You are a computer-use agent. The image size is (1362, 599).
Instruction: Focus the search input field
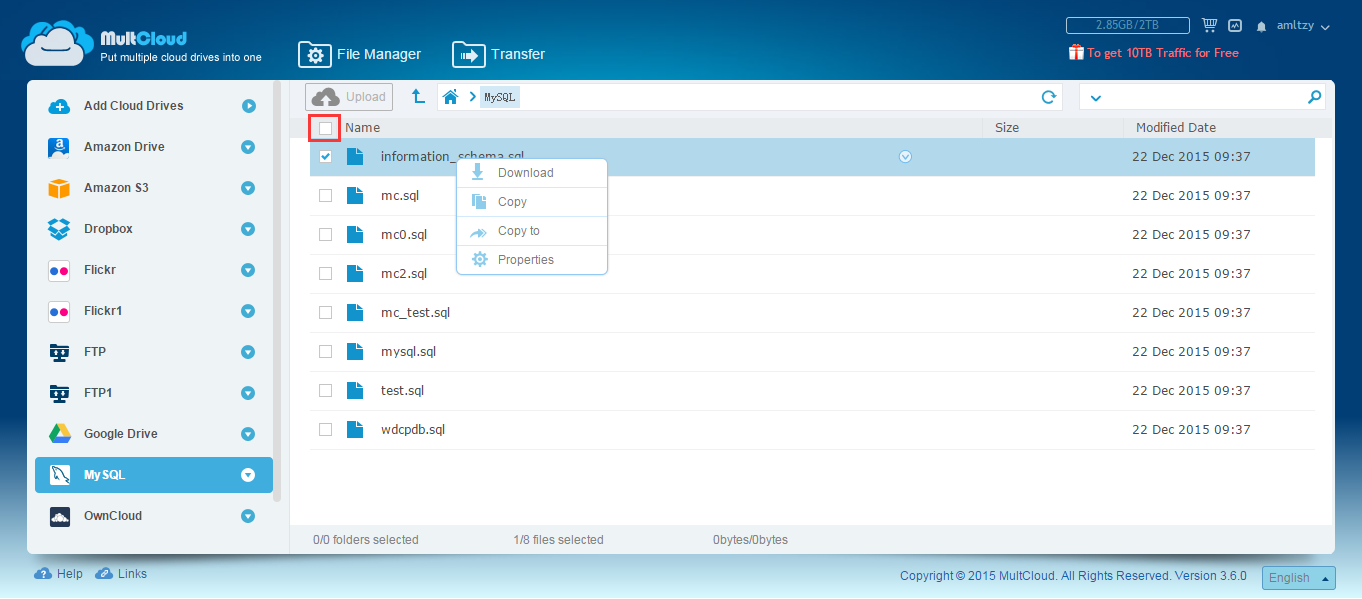coord(1202,97)
